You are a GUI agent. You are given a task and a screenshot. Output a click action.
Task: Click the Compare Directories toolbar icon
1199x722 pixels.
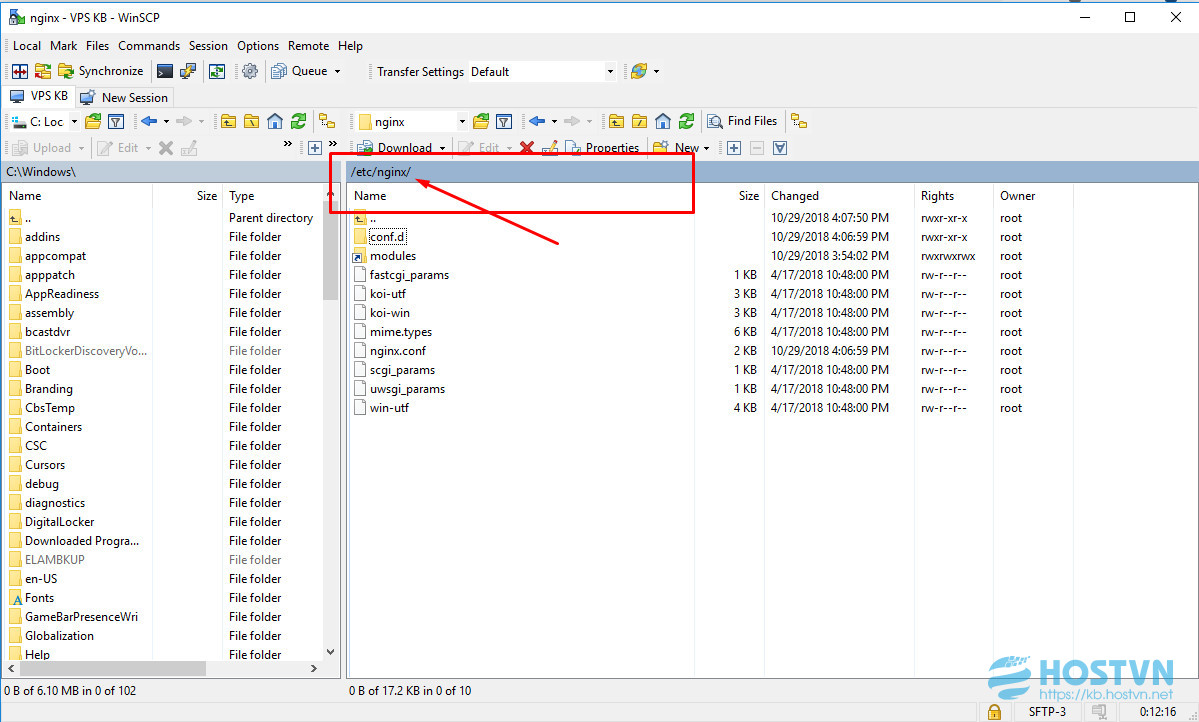20,71
